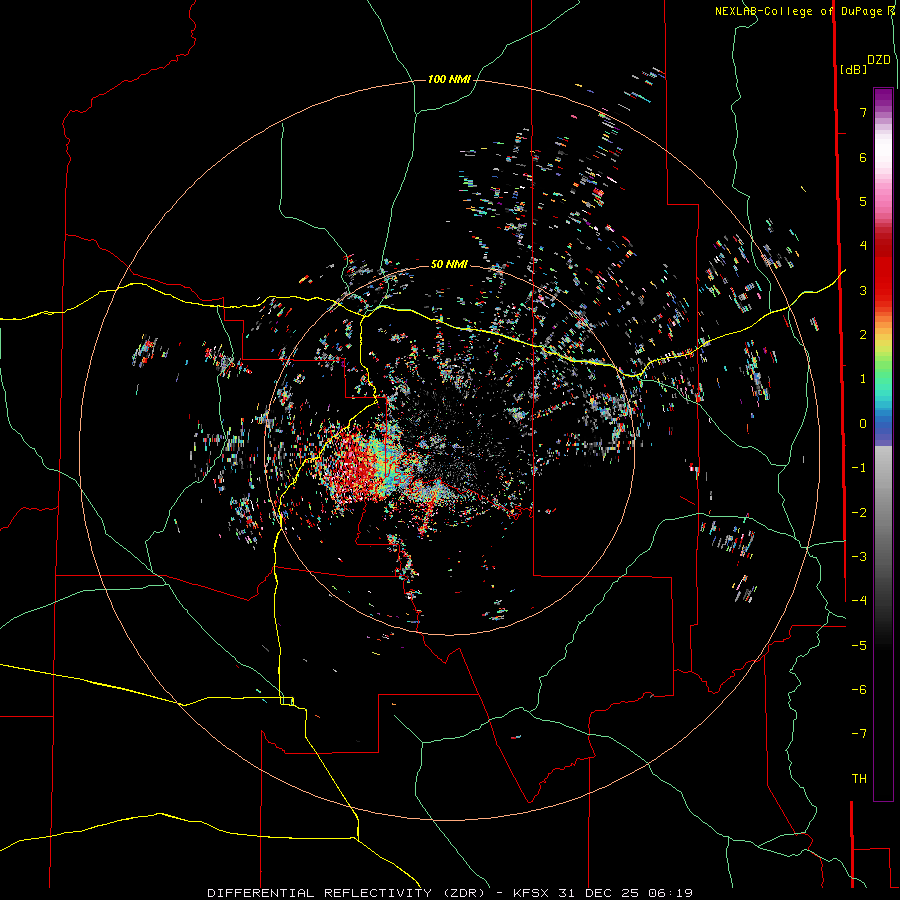This screenshot has width=900, height=900.
Task: Select the 0 value on the dB scale
Action: (x=863, y=424)
